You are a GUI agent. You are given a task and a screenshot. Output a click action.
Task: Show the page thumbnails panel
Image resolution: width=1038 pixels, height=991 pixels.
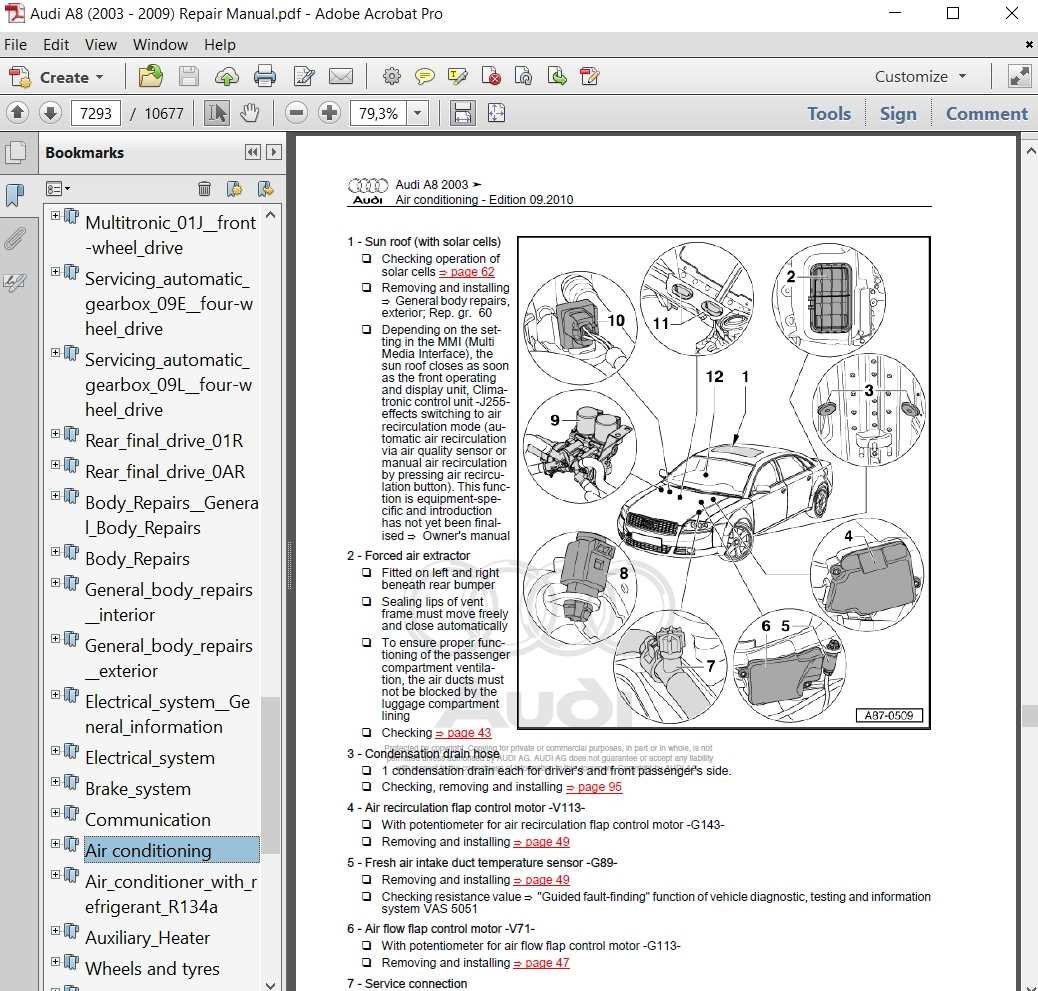15,153
